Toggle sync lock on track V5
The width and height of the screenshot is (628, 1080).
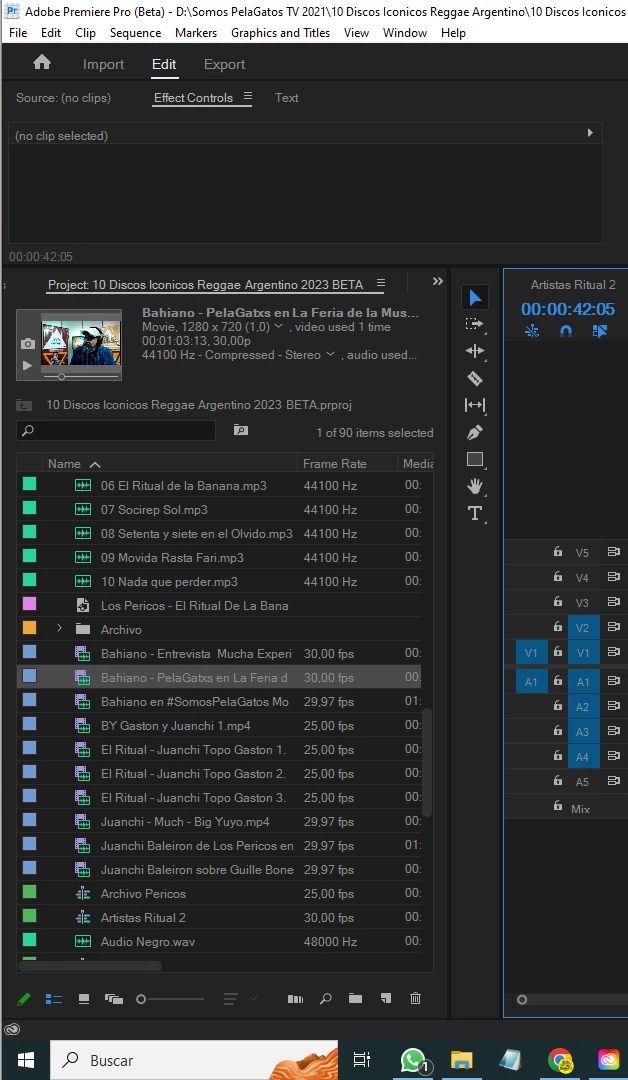[x=613, y=552]
